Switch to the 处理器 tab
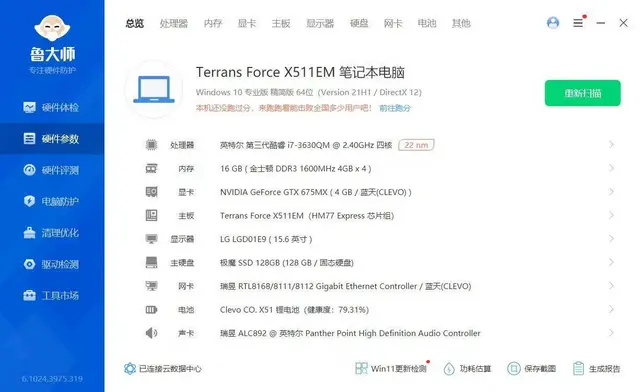 [173, 23]
